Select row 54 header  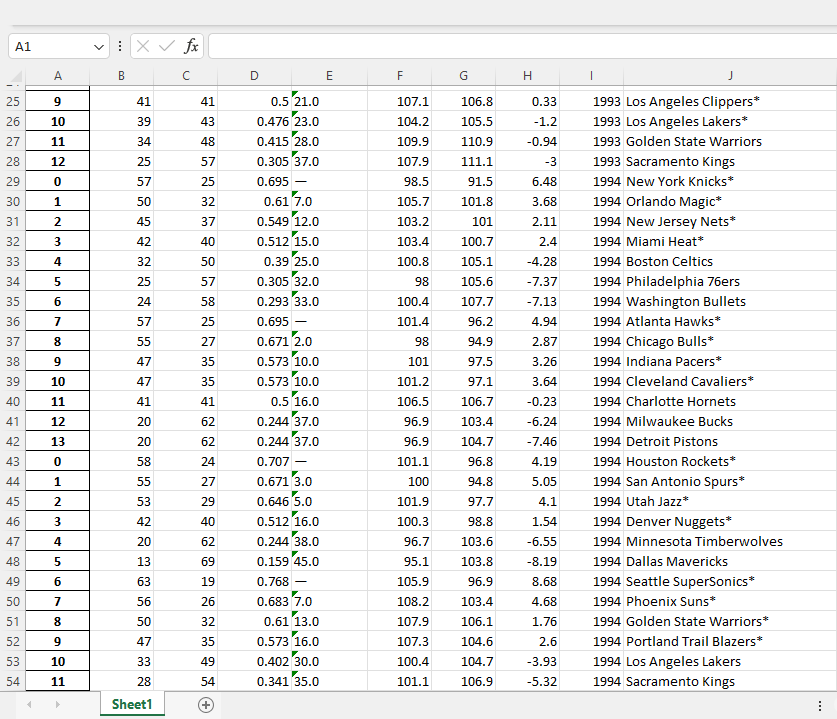tap(13, 681)
